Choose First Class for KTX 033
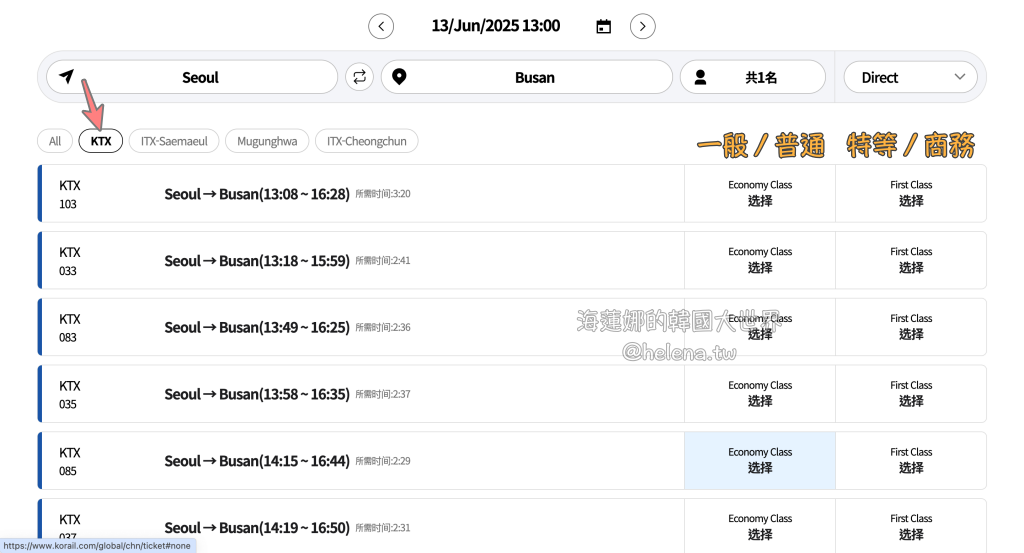Image resolution: width=1024 pixels, height=553 pixels. click(911, 260)
